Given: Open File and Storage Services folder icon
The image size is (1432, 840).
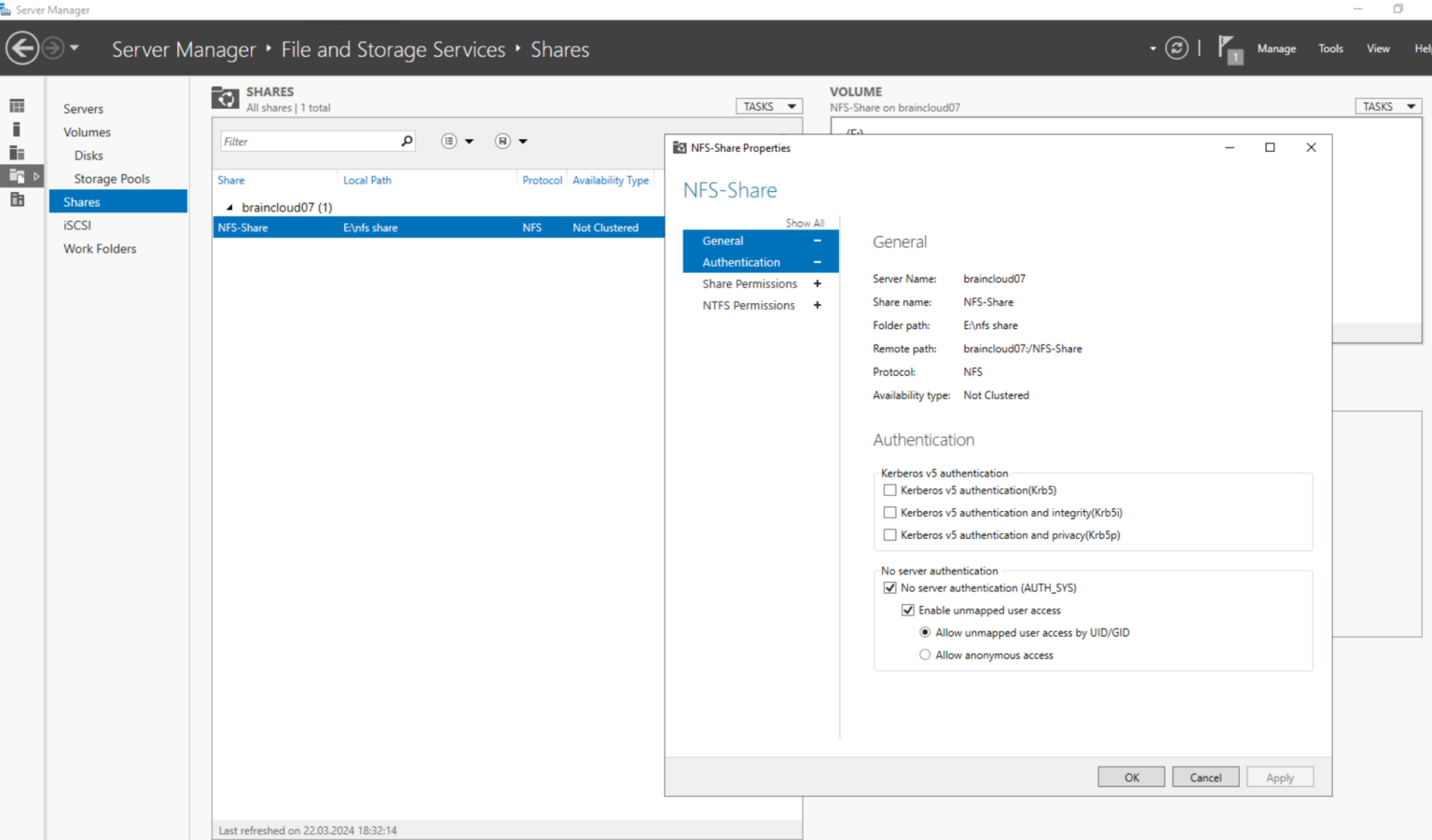Looking at the screenshot, I should [x=17, y=175].
